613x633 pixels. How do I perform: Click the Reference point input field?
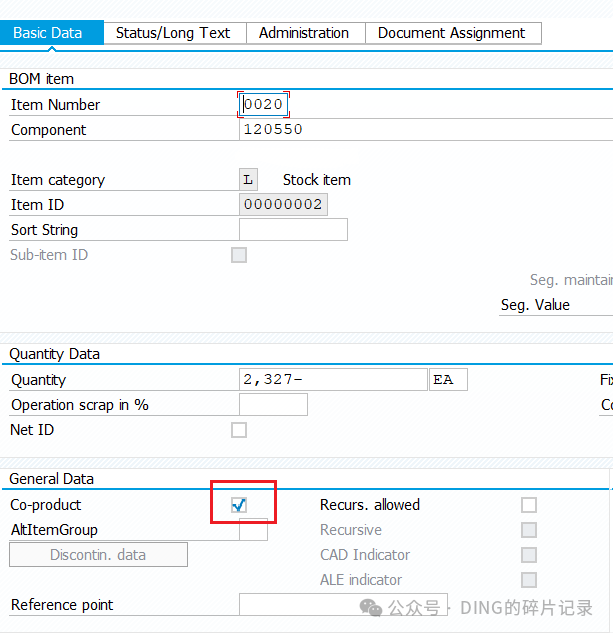coord(343,604)
